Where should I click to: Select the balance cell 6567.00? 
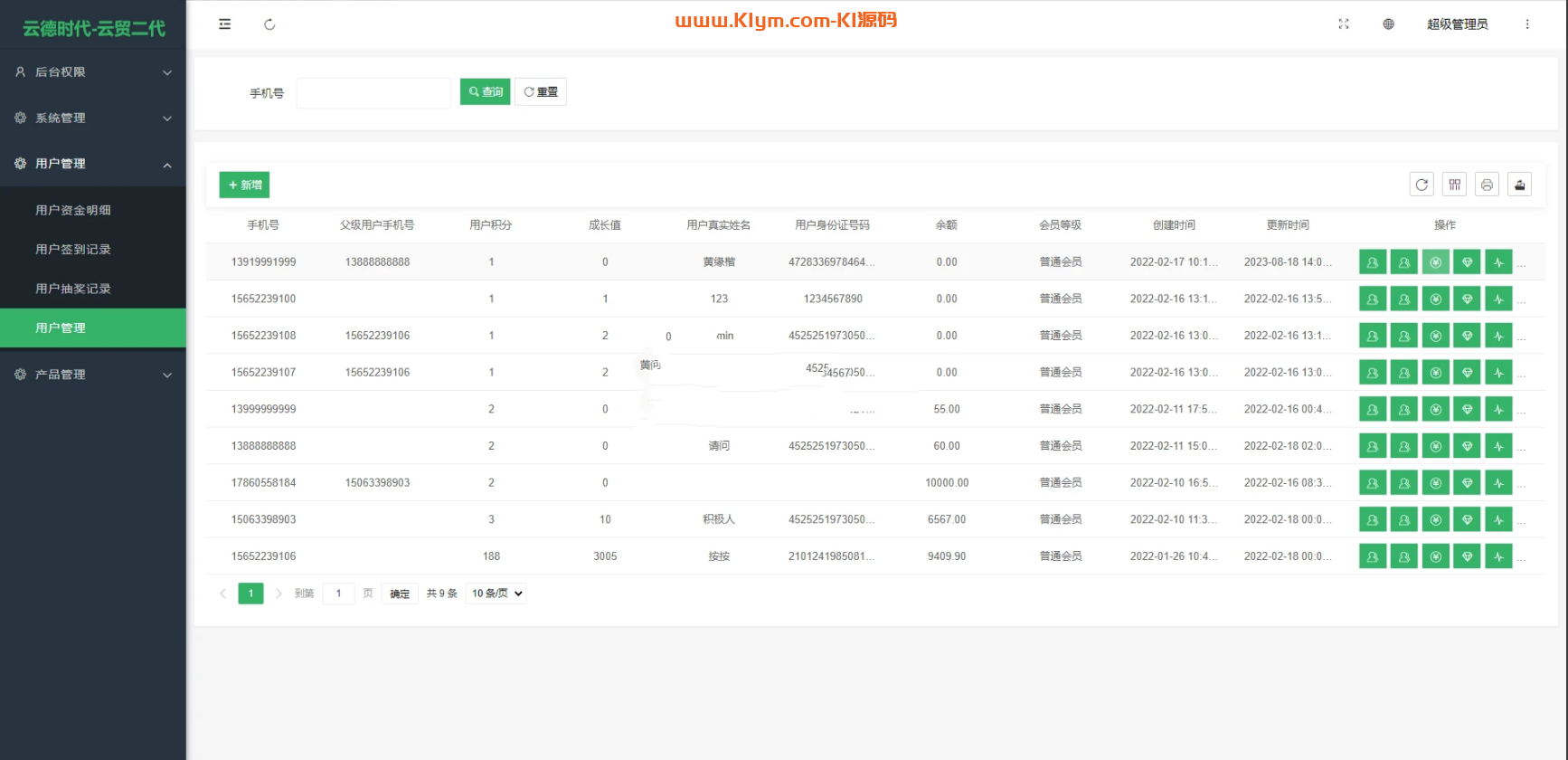pyautogui.click(x=947, y=519)
